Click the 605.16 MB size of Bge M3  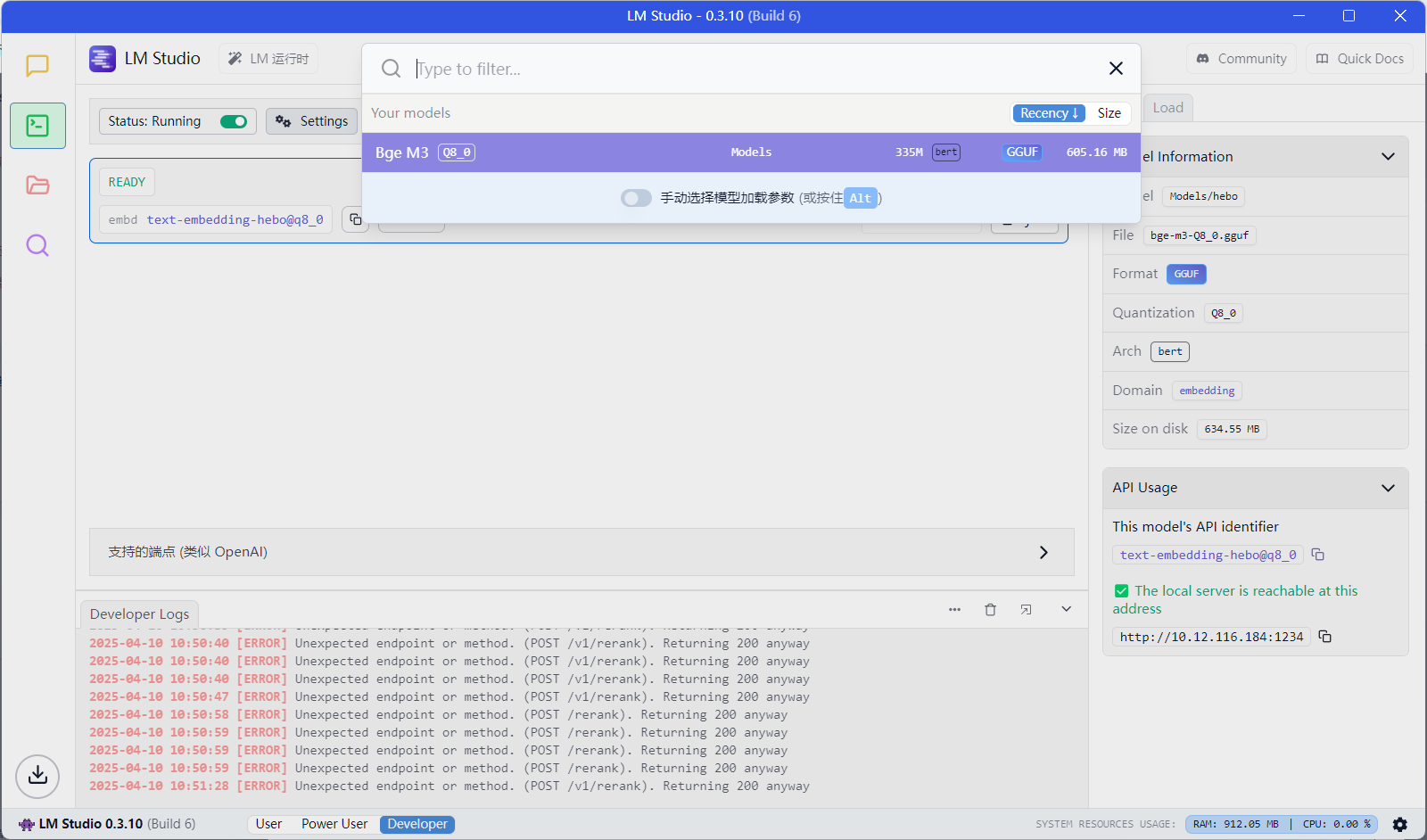1097,152
